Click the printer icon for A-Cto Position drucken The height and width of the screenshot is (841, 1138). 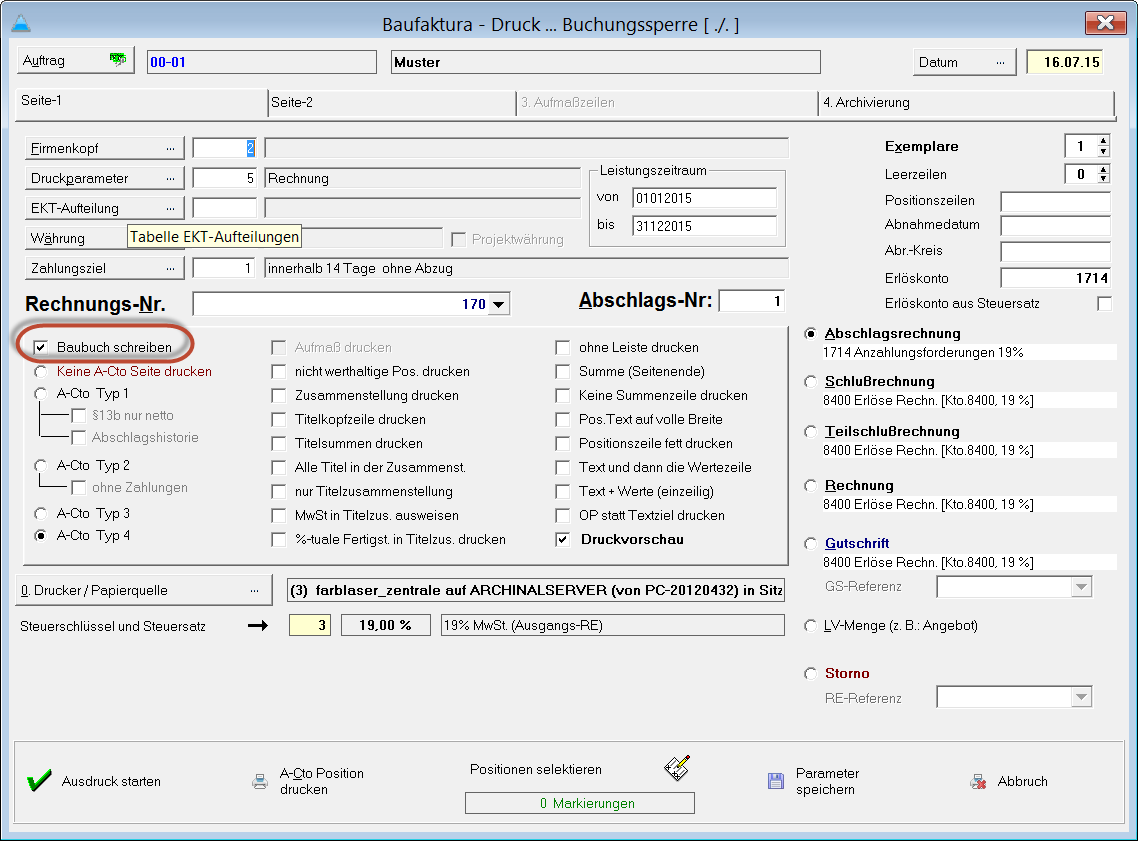coord(260,782)
